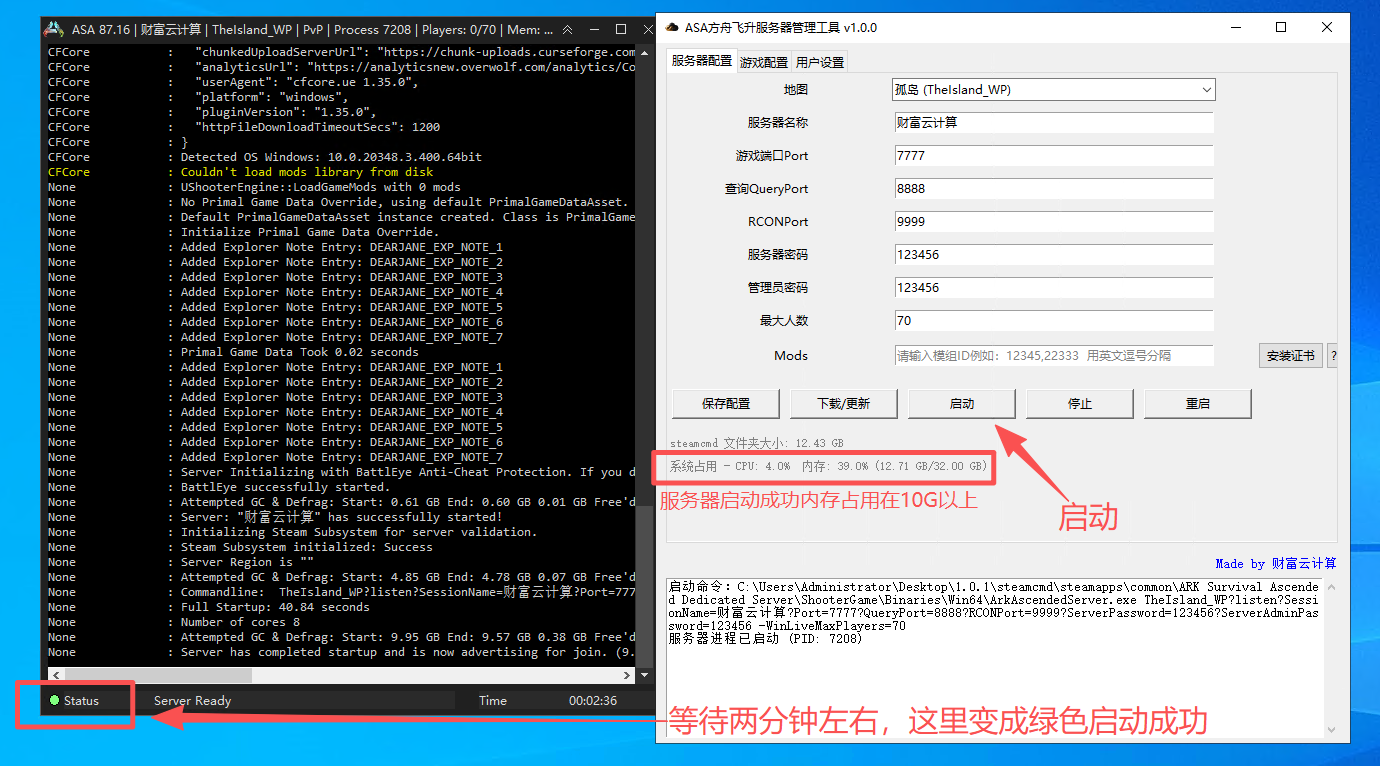Start the server with the 启动 button
Screen dimensions: 1380x766
[x=962, y=404]
